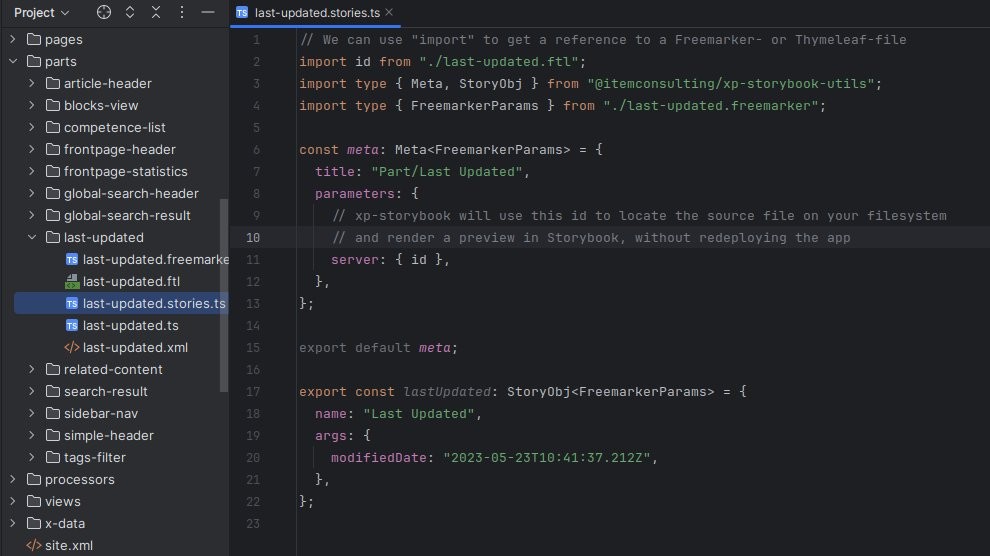990x556 pixels.
Task: Click the blocks-view folder icon
Action: (x=53, y=105)
